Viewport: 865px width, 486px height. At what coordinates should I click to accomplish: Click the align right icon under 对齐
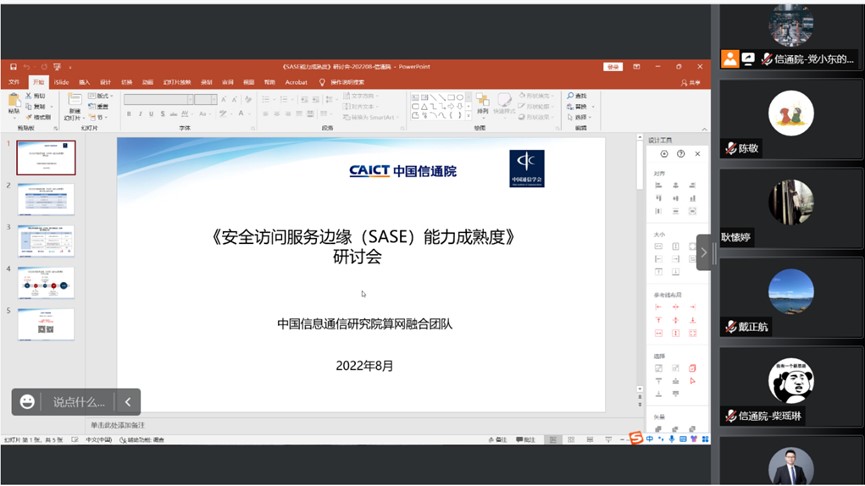click(692, 185)
